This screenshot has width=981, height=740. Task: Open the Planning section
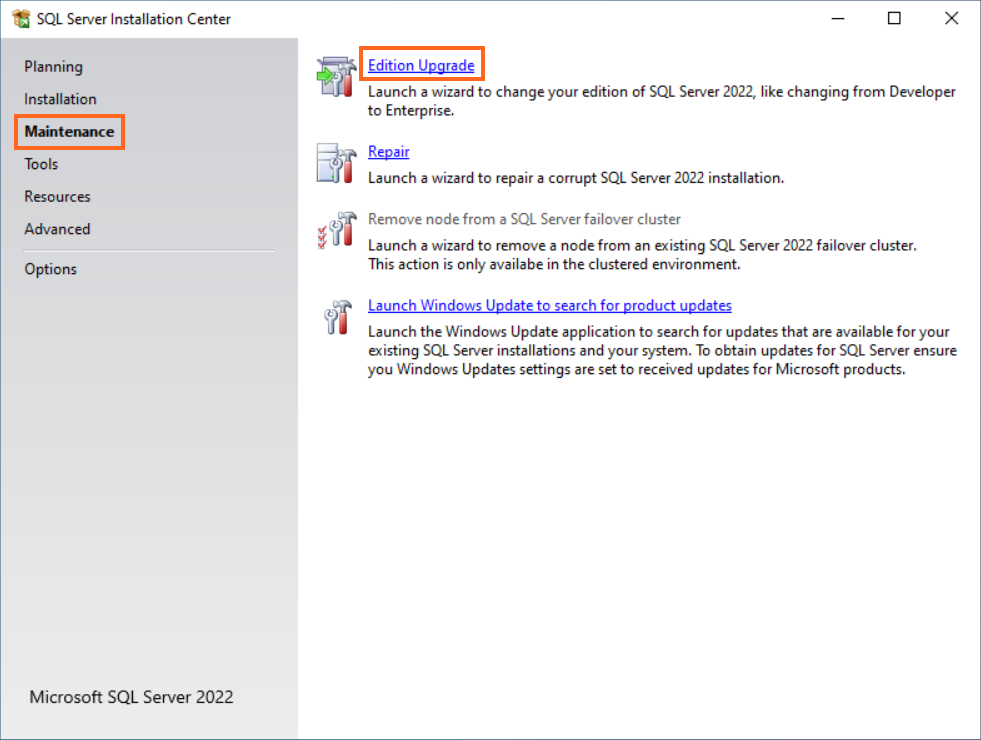point(53,66)
